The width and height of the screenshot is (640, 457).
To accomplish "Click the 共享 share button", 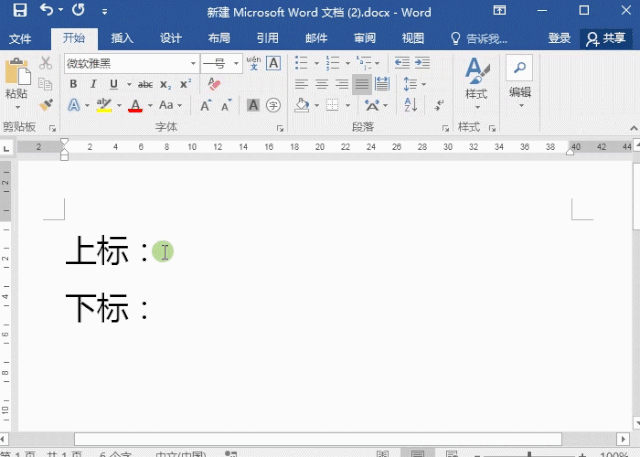I will [x=606, y=39].
